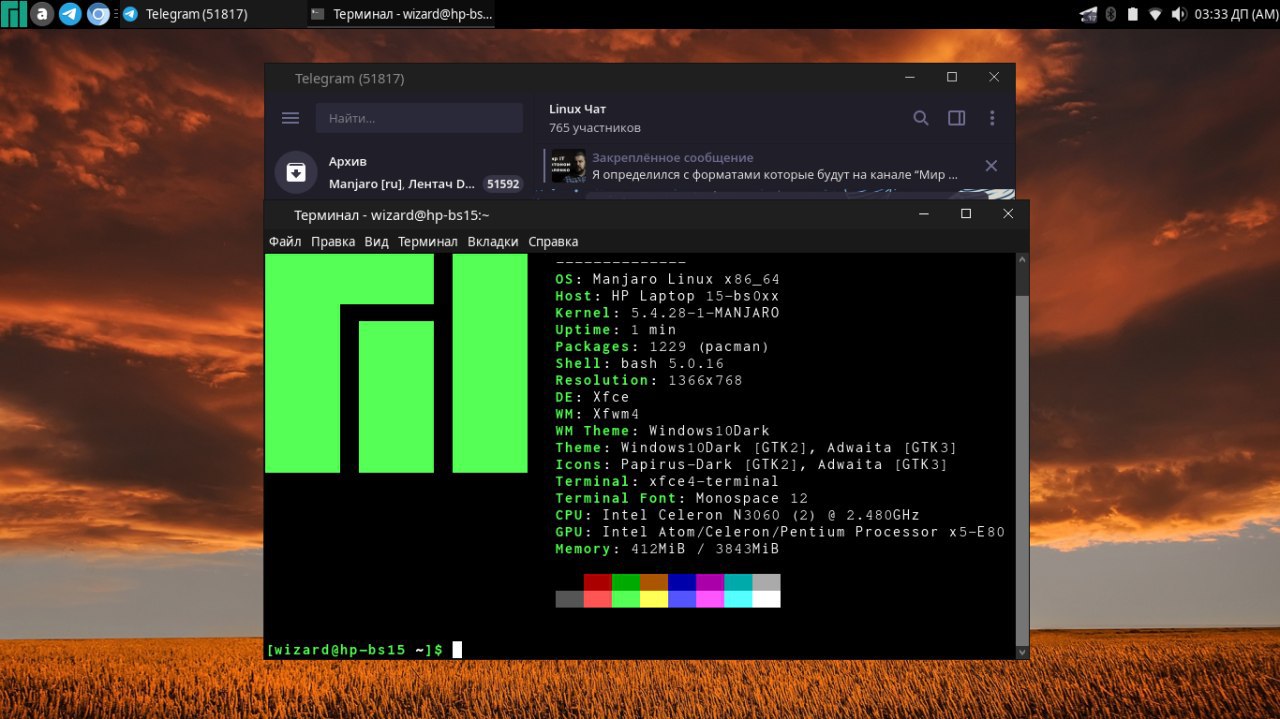Open the Вид menu in terminal
This screenshot has width=1280, height=719.
click(376, 241)
